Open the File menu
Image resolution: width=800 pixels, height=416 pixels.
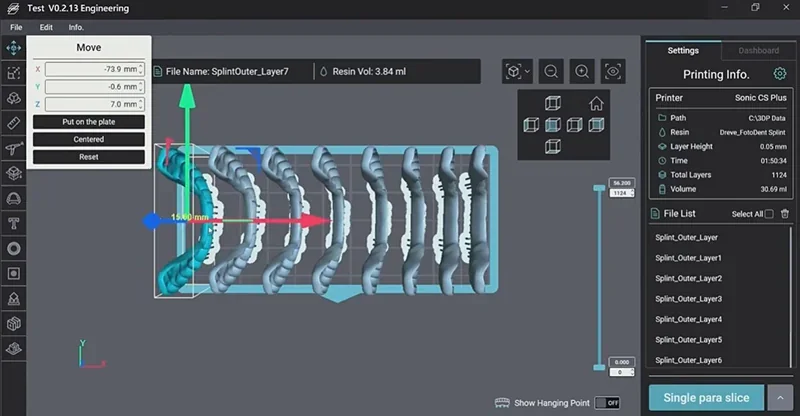pyautogui.click(x=16, y=27)
